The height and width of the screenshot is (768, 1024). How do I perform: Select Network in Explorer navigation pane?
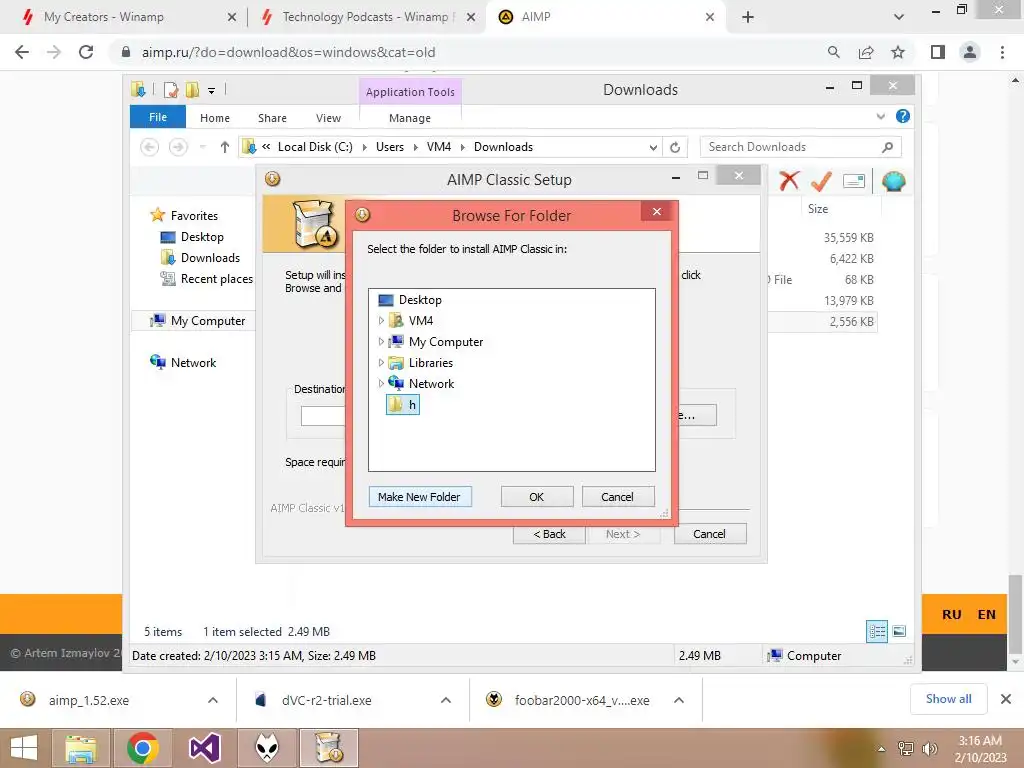pyautogui.click(x=193, y=362)
